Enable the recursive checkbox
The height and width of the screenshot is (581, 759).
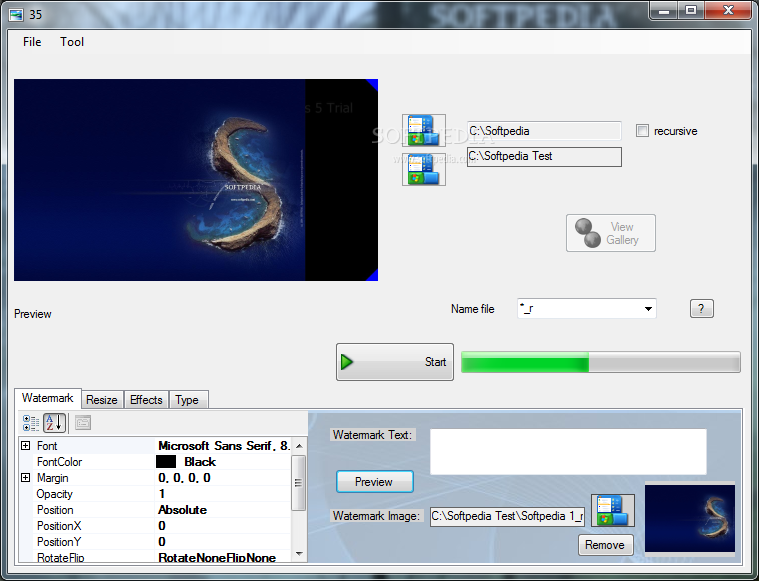(x=642, y=131)
